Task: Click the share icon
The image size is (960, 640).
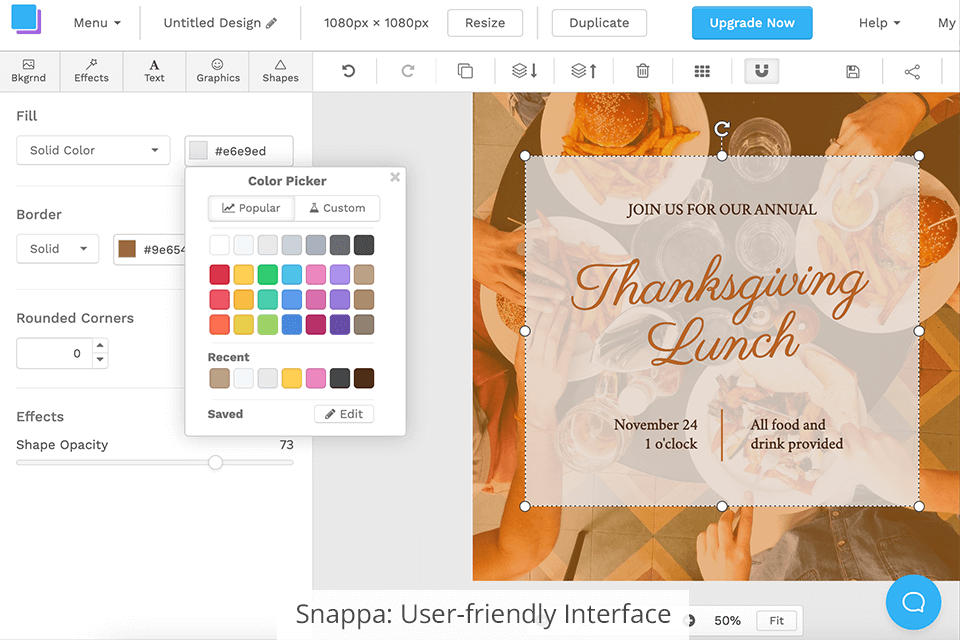Action: coord(912,72)
